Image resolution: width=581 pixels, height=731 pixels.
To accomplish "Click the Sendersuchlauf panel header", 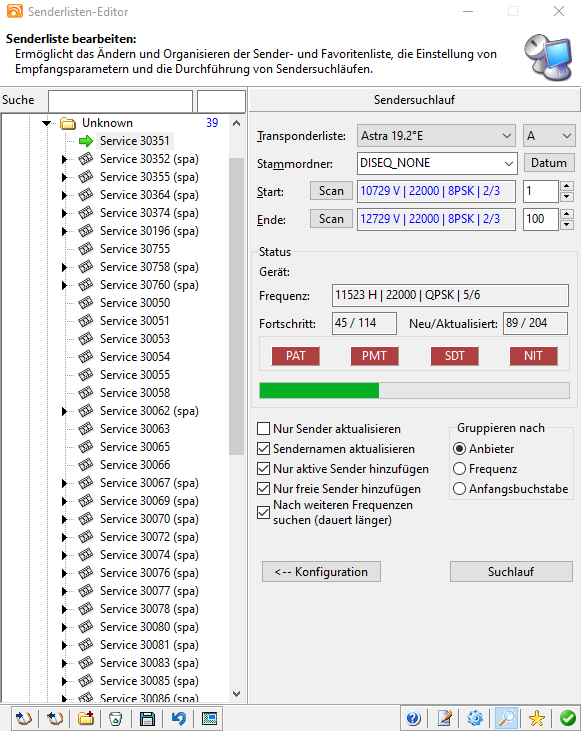I will [415, 100].
